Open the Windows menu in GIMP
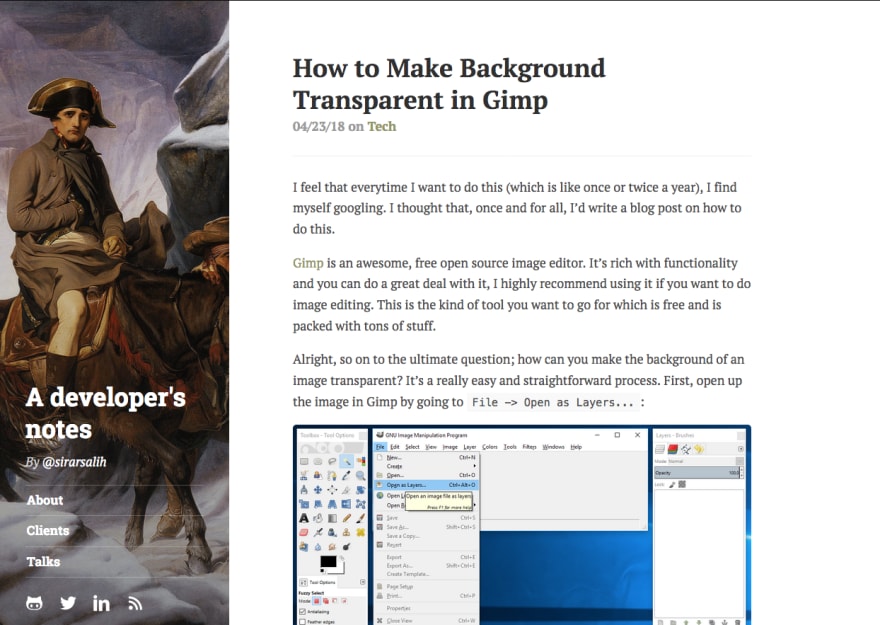 click(x=553, y=447)
